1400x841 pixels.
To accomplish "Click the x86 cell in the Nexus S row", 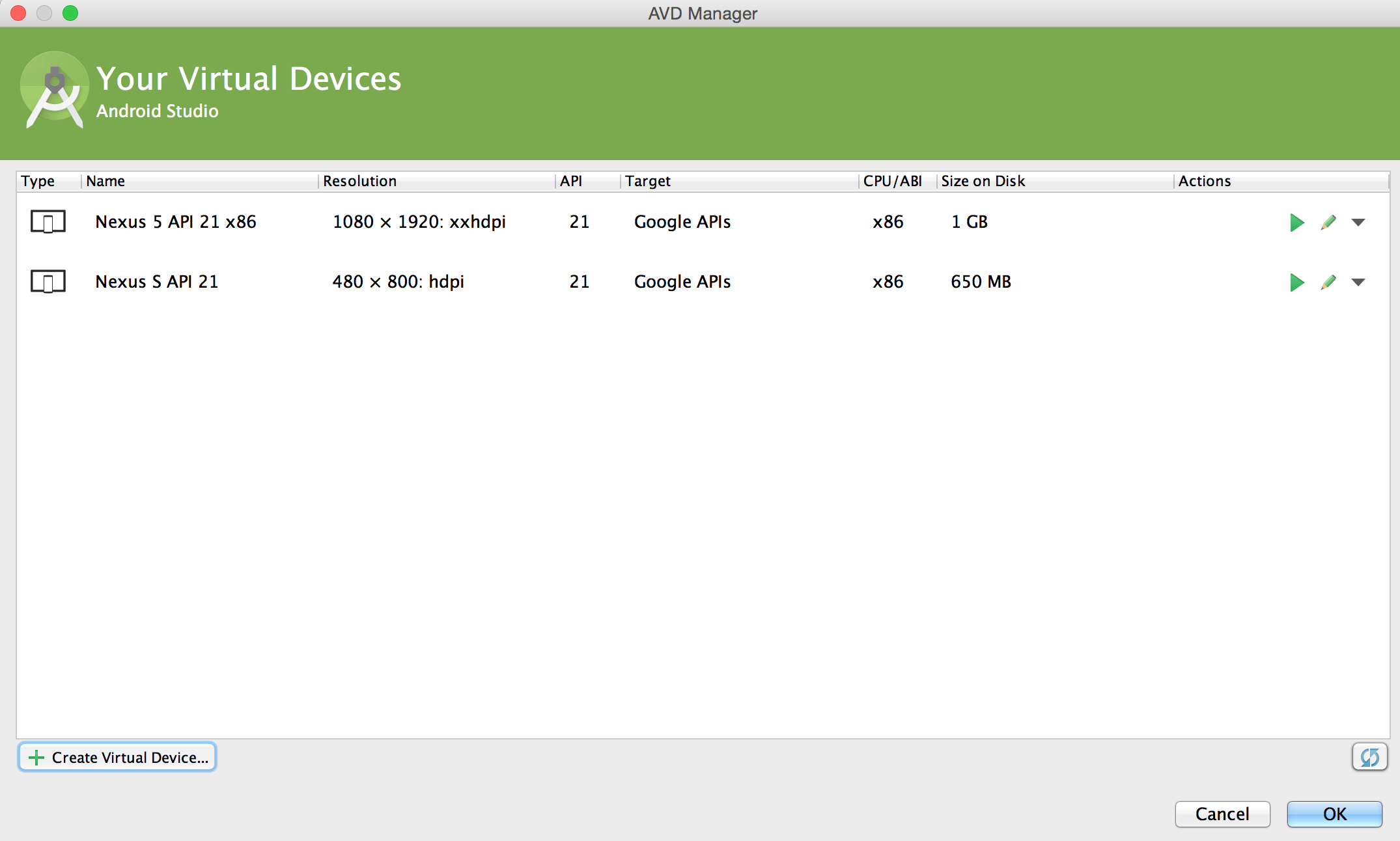I will click(888, 282).
